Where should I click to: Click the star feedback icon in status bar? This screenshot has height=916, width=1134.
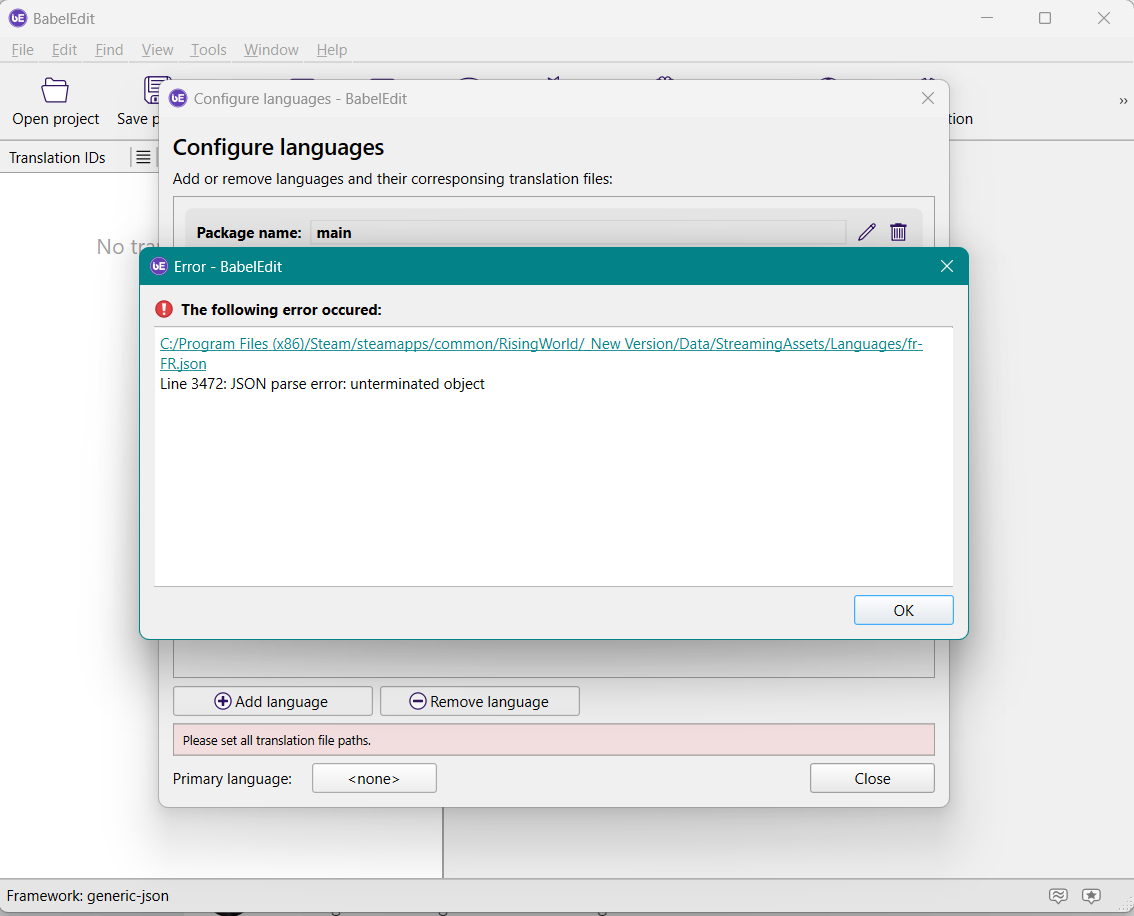click(1091, 895)
